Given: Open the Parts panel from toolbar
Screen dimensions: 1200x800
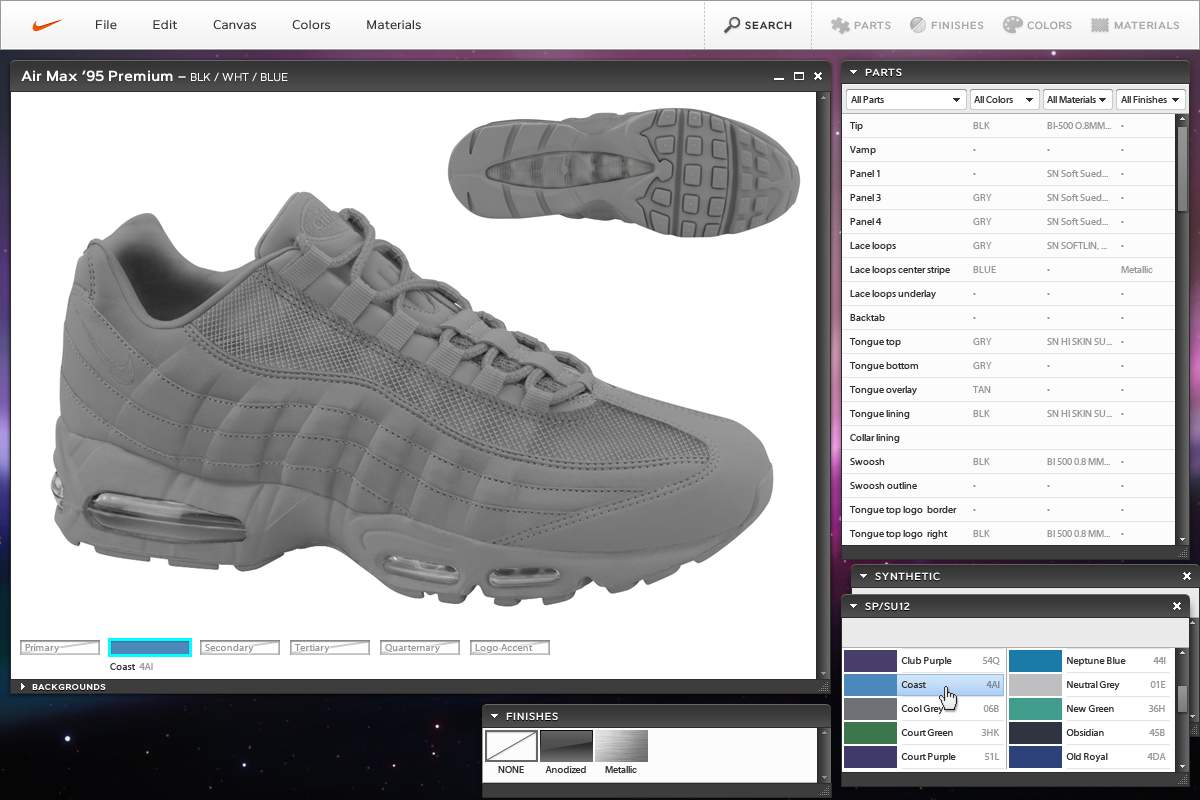Looking at the screenshot, I should click(x=861, y=25).
